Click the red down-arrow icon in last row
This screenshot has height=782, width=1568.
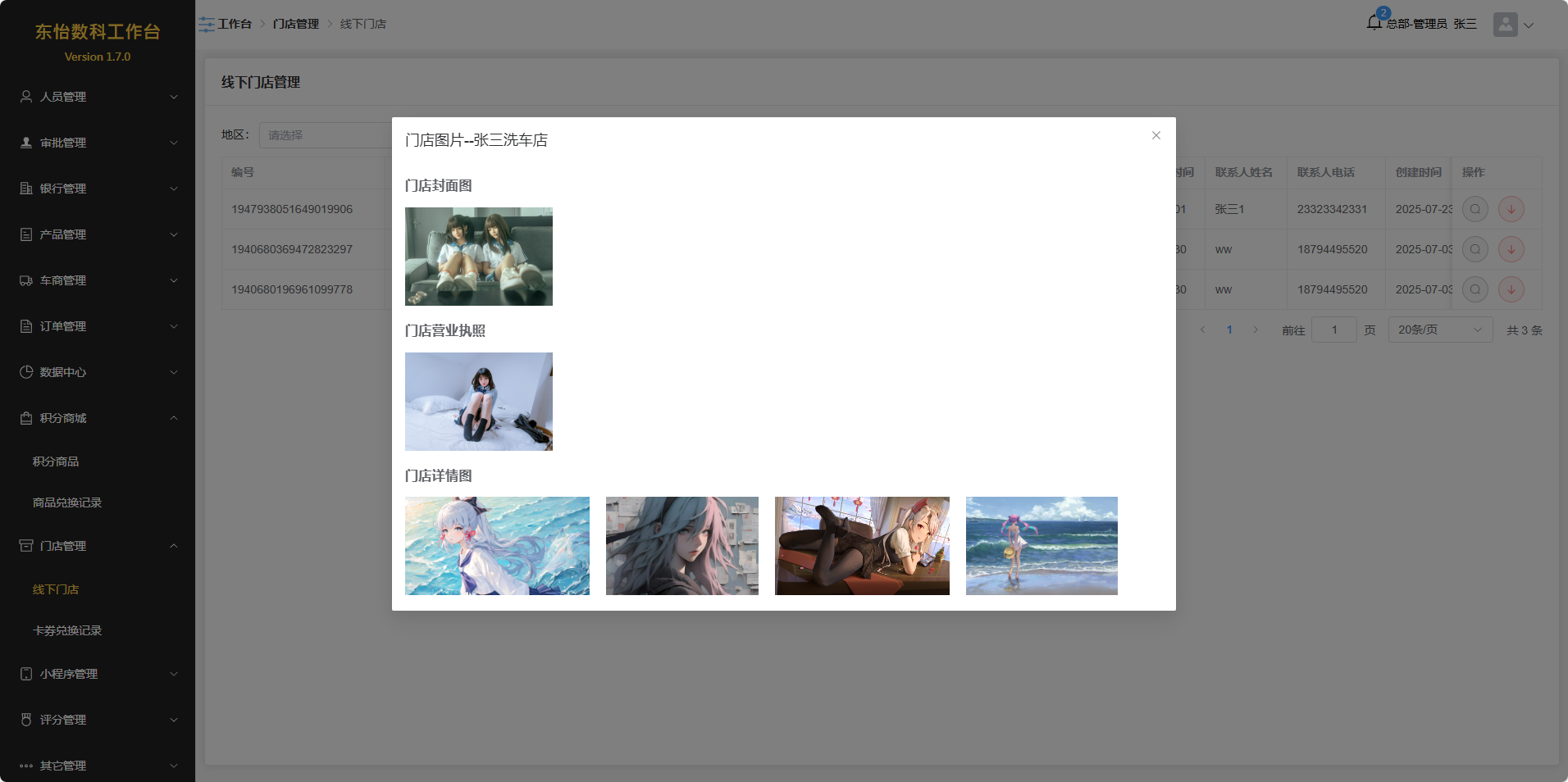point(1511,289)
